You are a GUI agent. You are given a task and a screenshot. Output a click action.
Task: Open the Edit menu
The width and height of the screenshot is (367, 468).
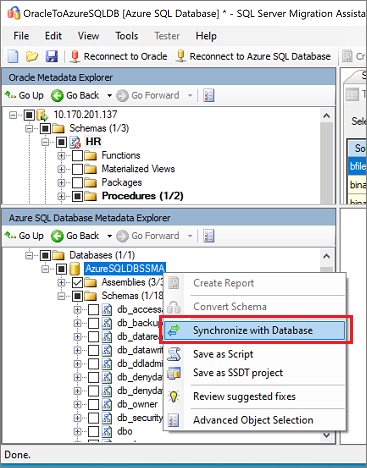click(x=53, y=36)
